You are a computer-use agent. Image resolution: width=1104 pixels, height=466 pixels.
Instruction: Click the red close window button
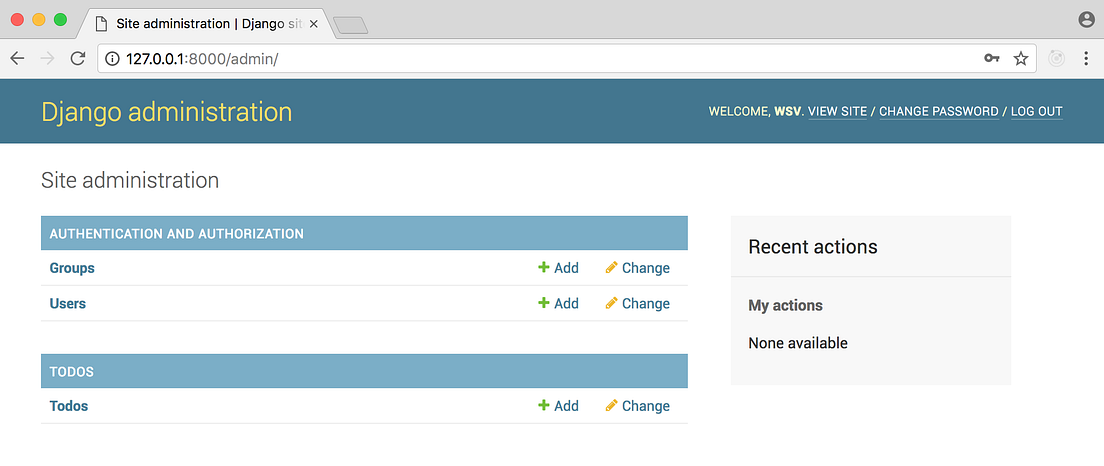[18, 20]
